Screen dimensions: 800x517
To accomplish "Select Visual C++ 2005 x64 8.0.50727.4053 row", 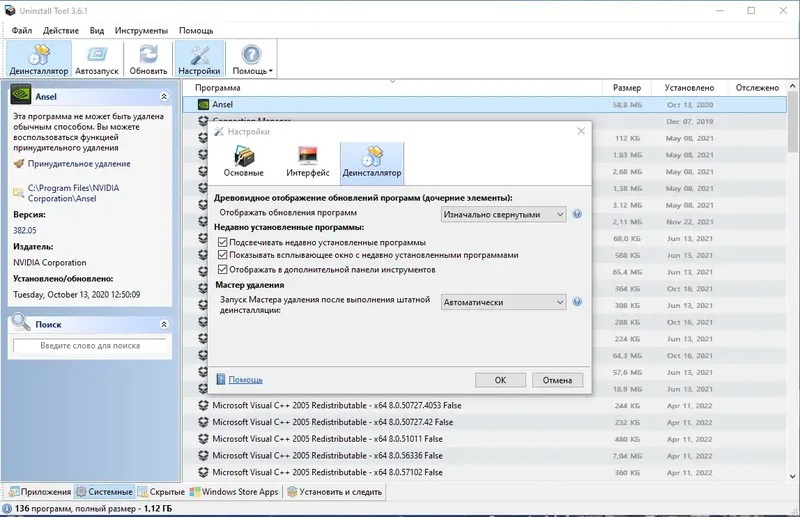I will click(x=484, y=406).
